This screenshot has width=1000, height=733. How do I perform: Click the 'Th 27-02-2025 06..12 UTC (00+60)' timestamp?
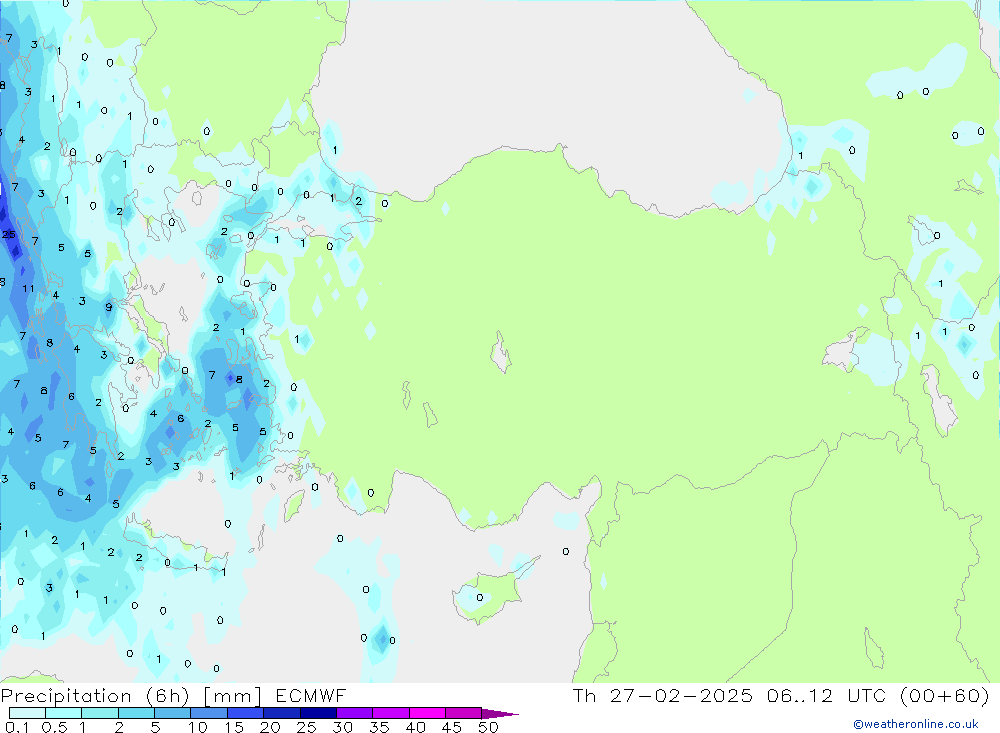[x=781, y=695]
